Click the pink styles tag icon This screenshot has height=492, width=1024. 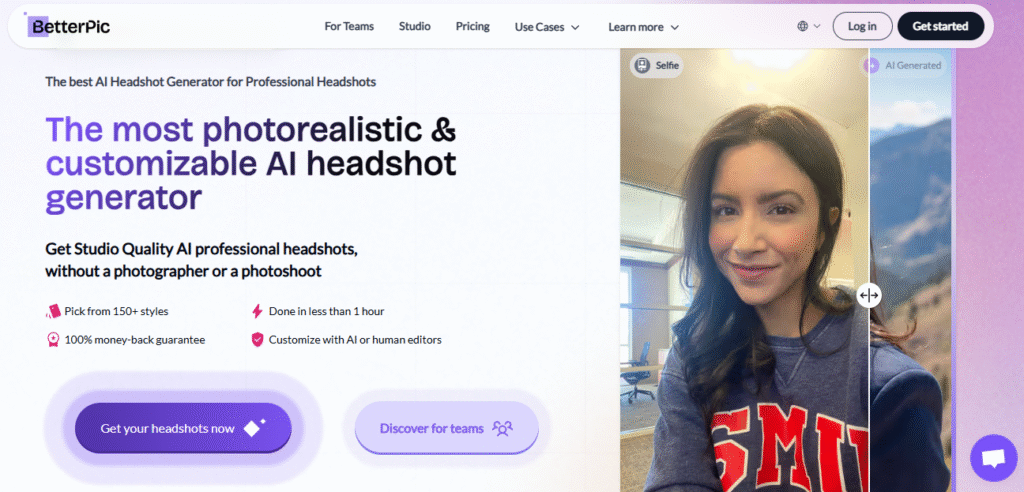(x=53, y=311)
